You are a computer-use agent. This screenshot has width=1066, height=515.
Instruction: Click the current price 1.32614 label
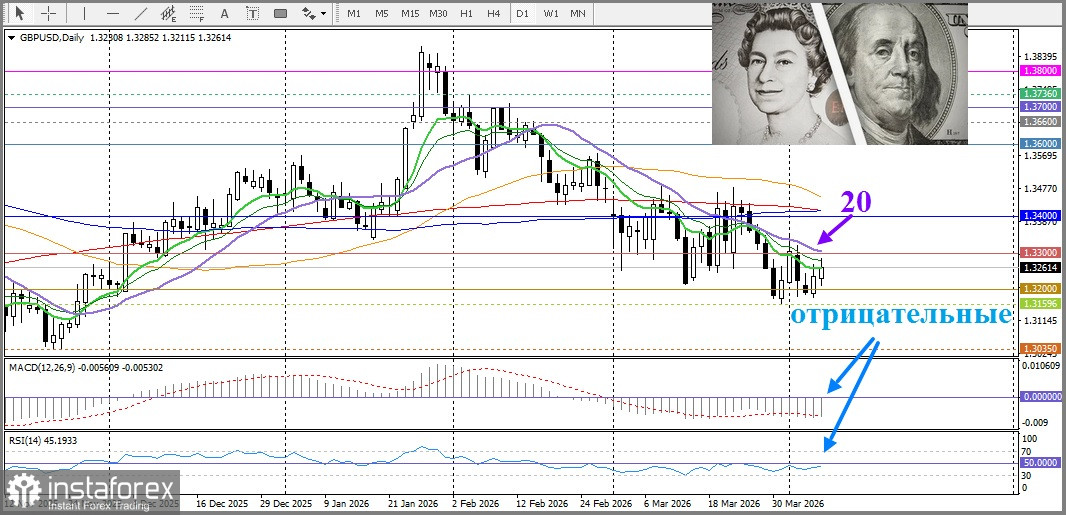[x=1041, y=268]
